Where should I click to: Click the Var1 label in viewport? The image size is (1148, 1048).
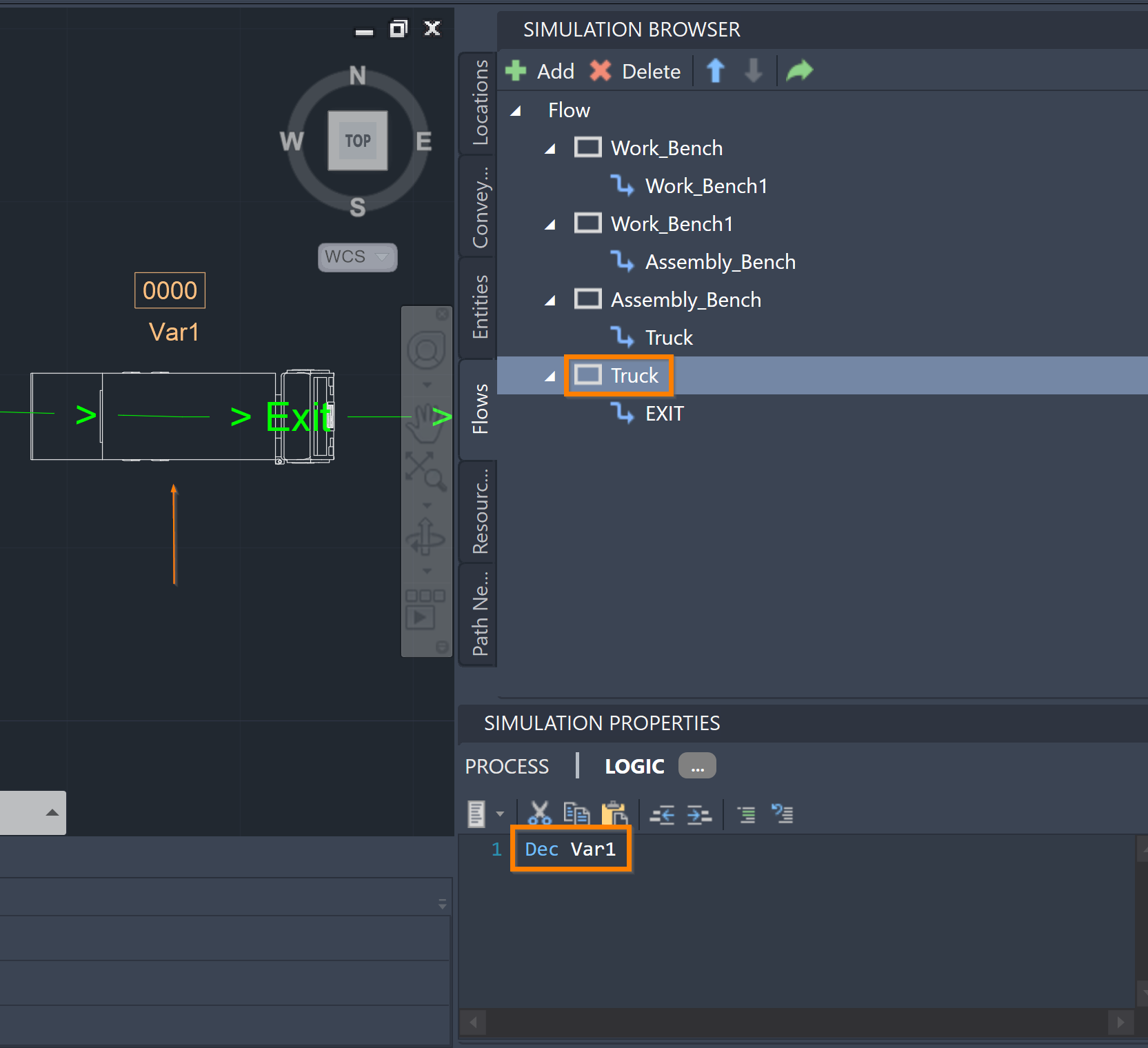(x=174, y=332)
